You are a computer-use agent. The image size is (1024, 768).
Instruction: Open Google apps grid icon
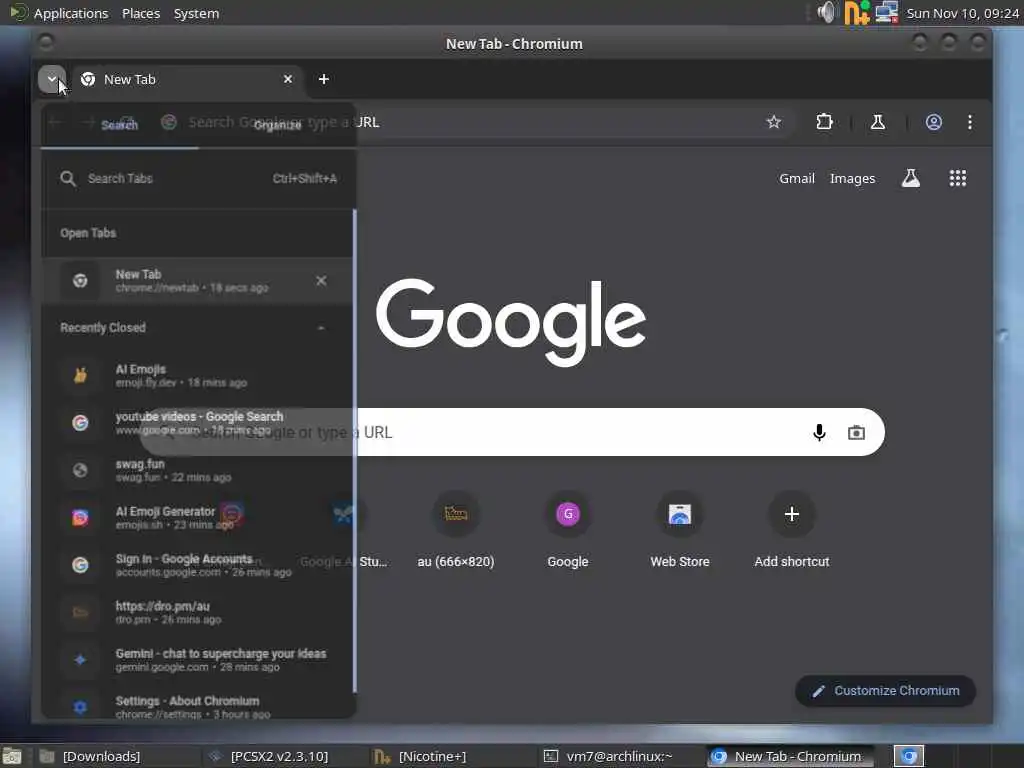(957, 178)
